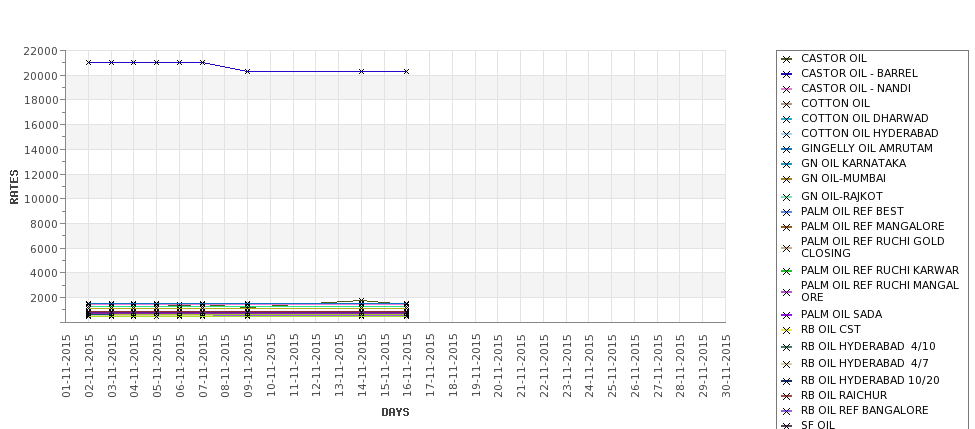Click top blue line point at 09-11-2015
The height and width of the screenshot is (429, 975).
(248, 72)
